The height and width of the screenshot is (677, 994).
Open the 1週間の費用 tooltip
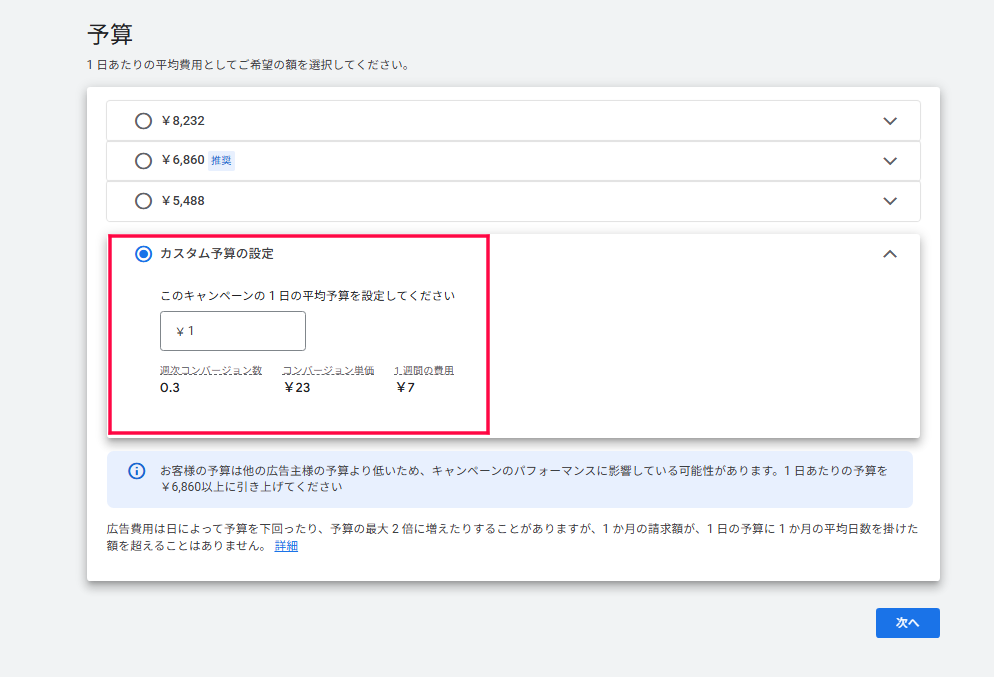pos(426,369)
